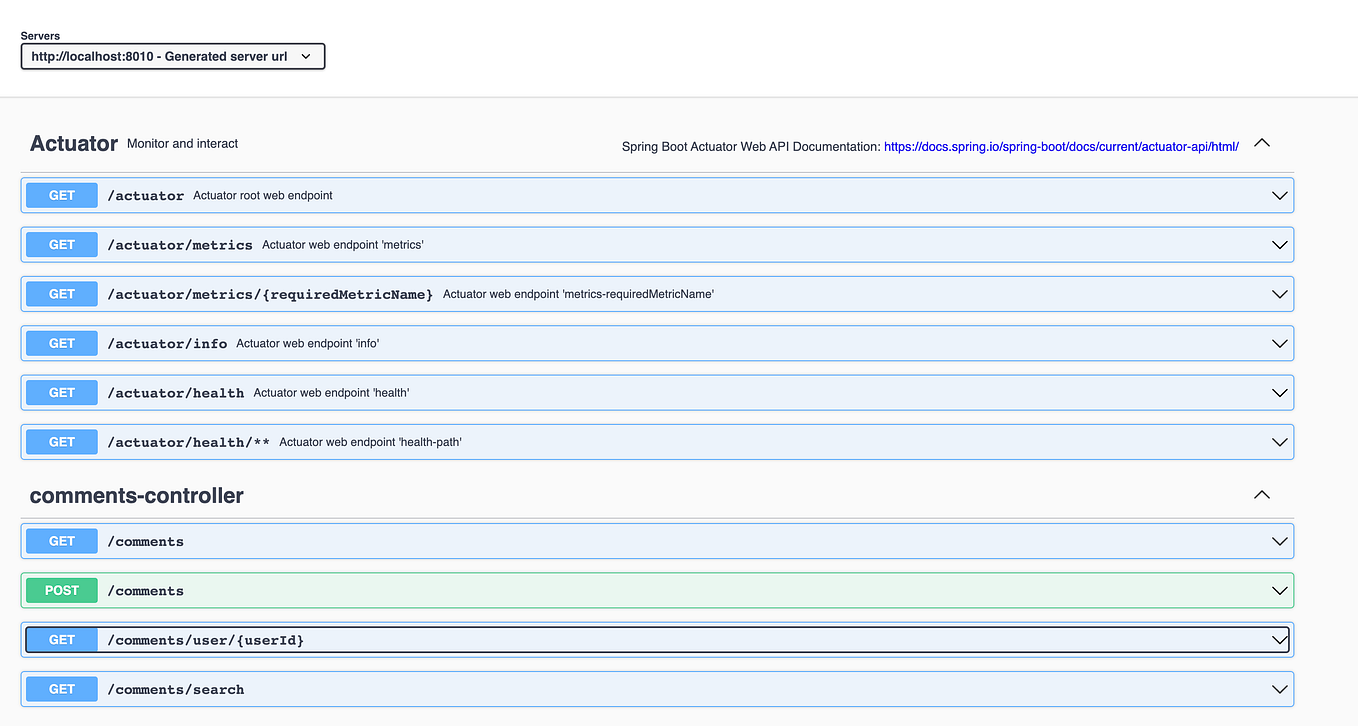Click GET badge for /actuator
Image resolution: width=1358 pixels, height=726 pixels.
tap(62, 196)
